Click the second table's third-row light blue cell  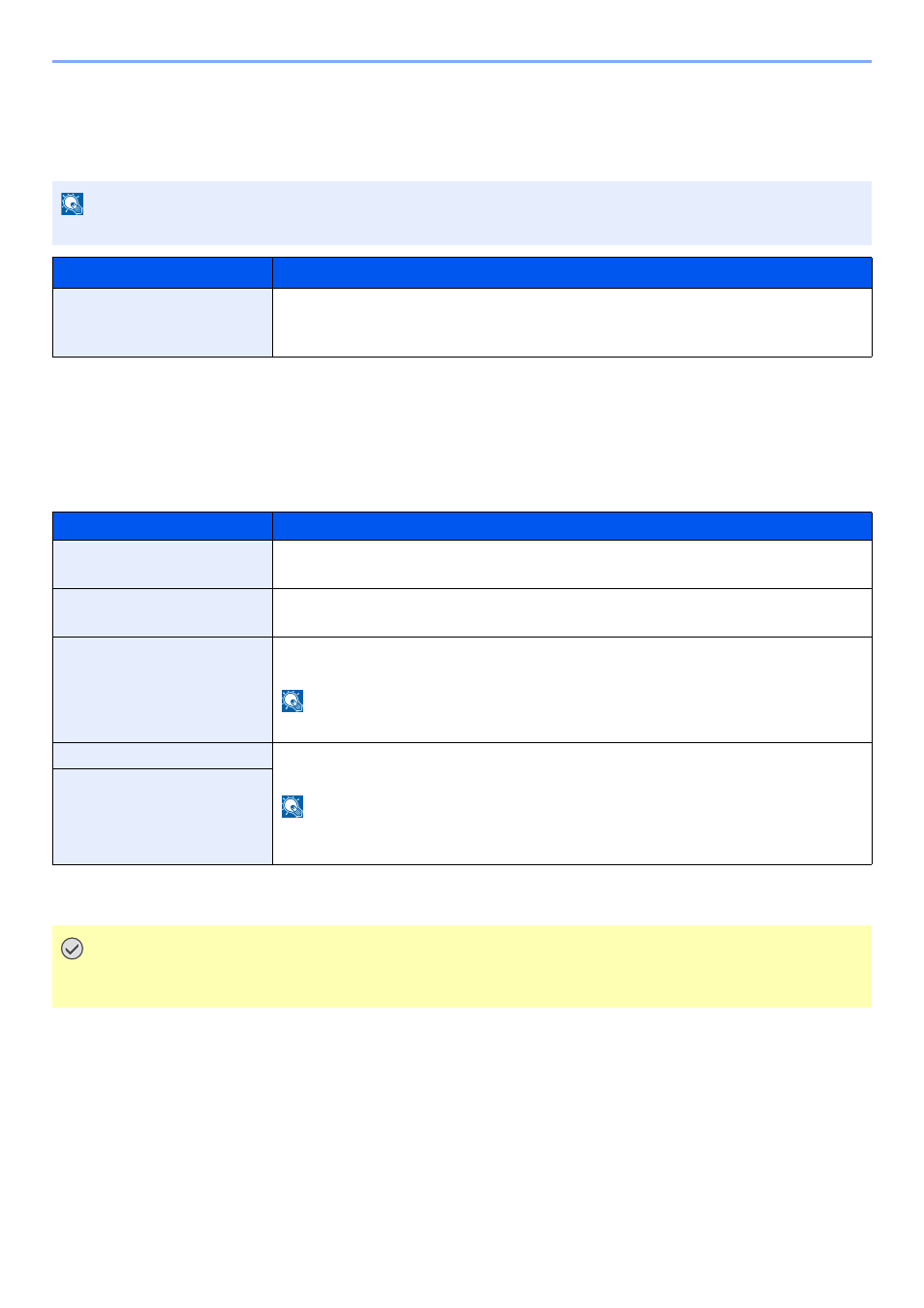click(163, 690)
